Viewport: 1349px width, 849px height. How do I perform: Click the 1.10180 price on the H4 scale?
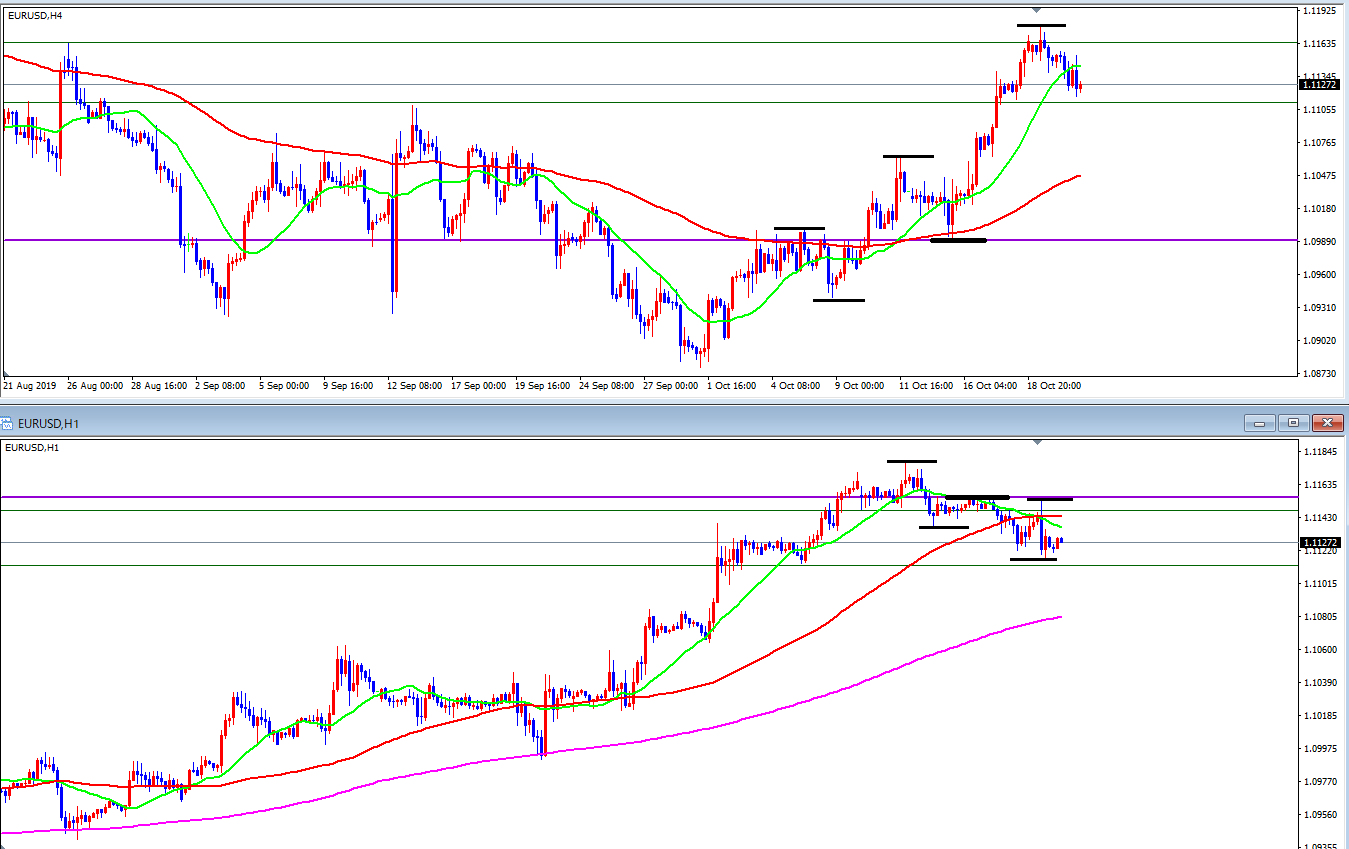[x=1321, y=209]
